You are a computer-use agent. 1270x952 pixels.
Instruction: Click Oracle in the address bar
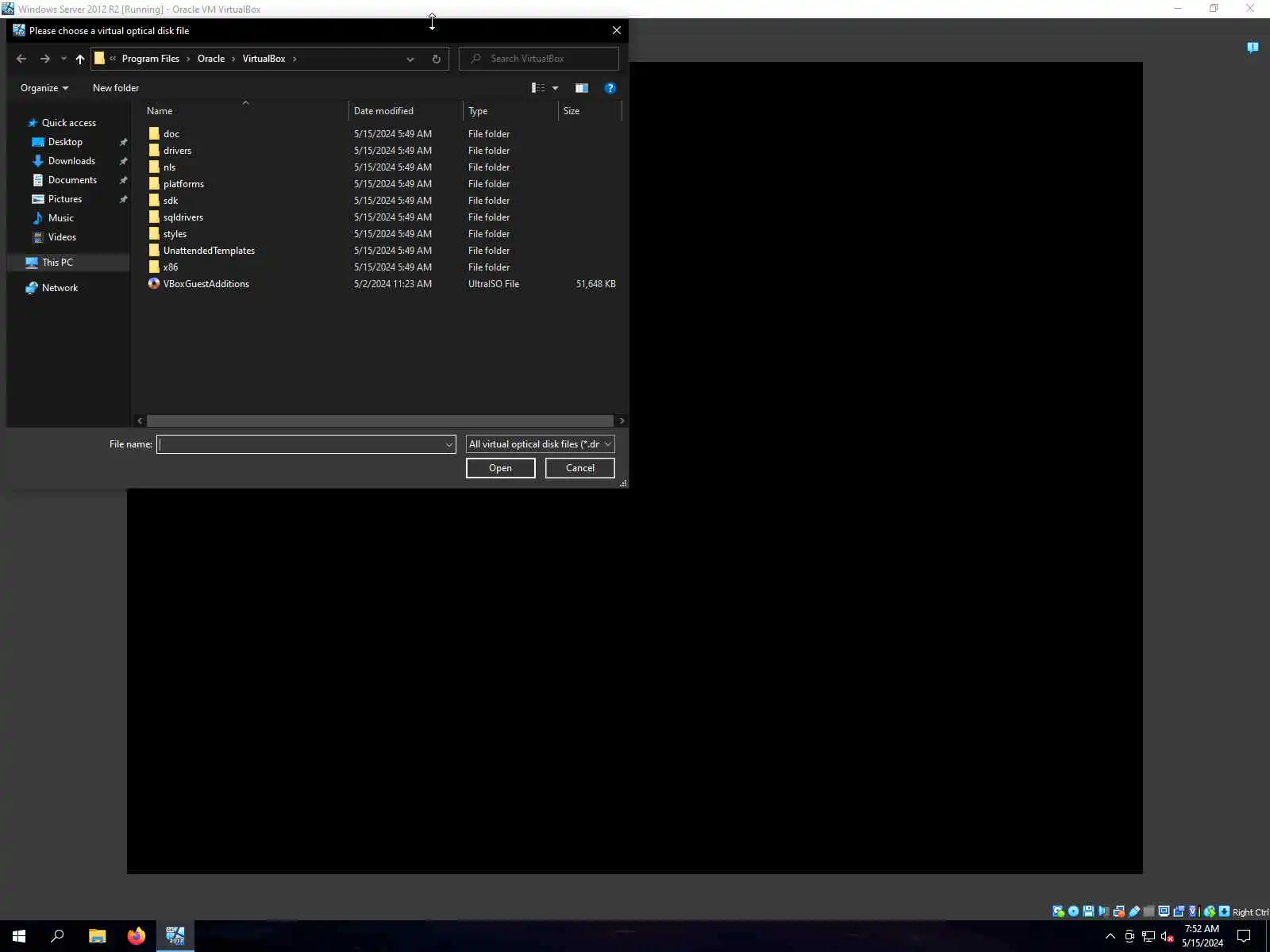click(211, 59)
